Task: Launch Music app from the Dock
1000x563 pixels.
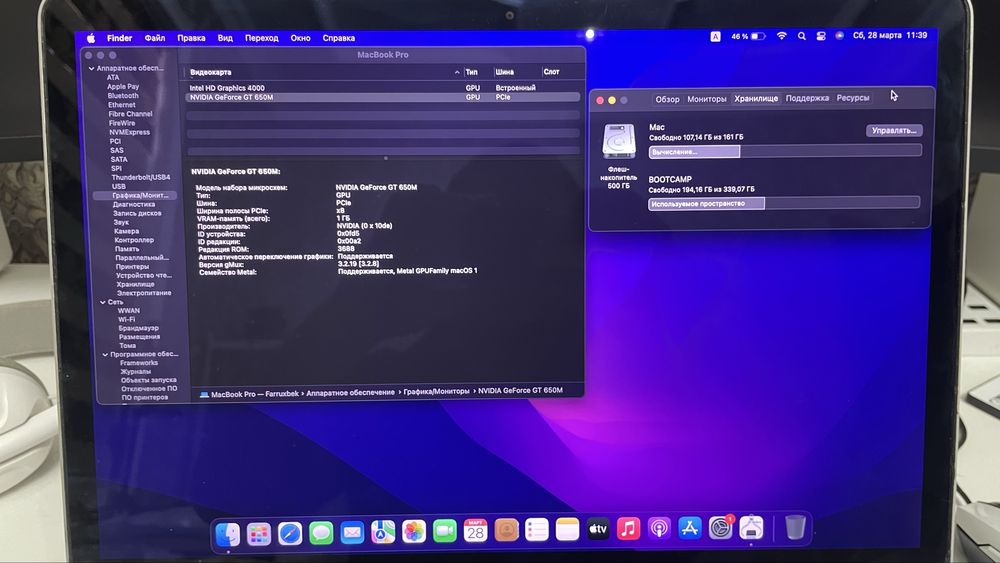Action: tap(628, 528)
